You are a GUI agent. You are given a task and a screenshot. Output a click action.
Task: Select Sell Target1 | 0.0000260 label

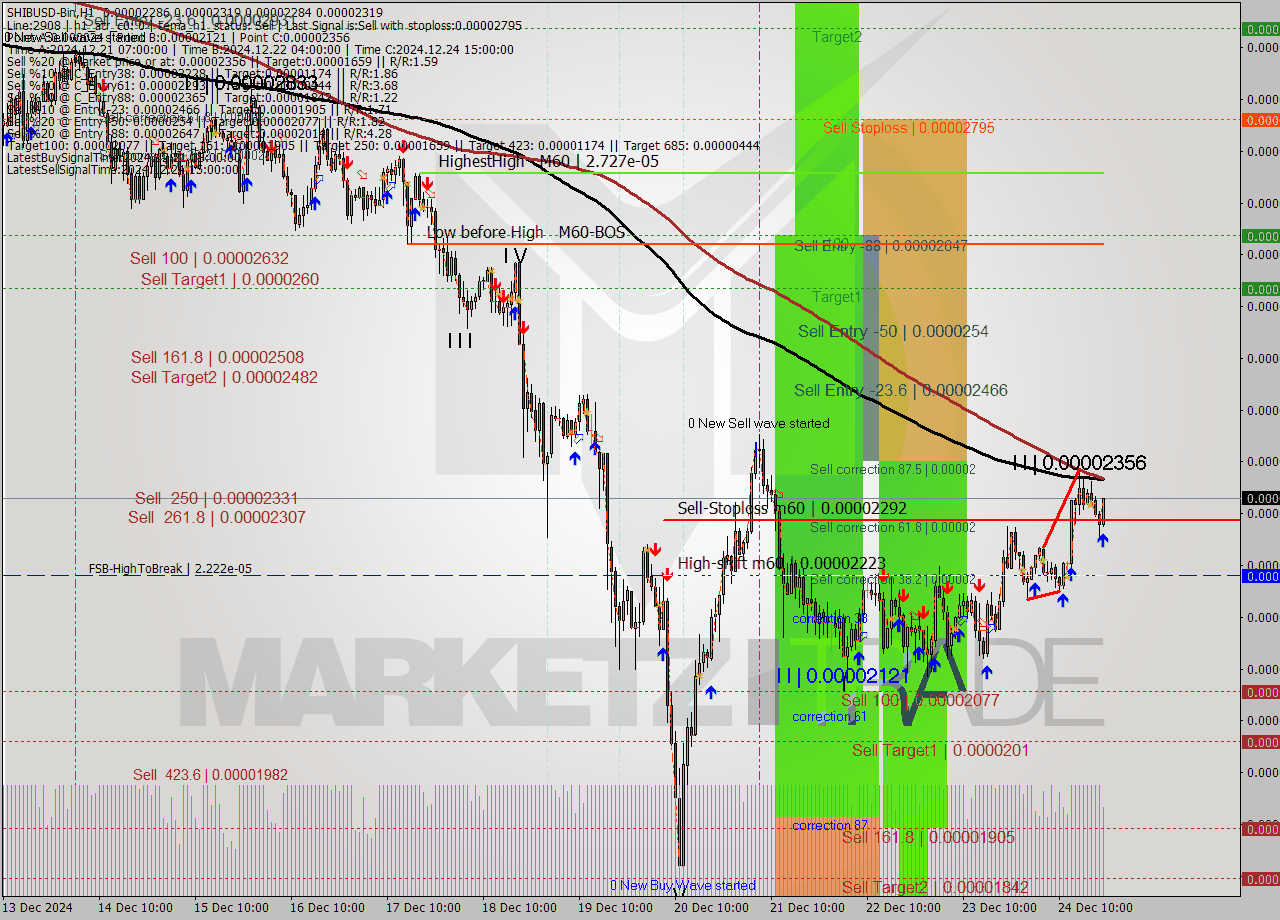pyautogui.click(x=230, y=279)
